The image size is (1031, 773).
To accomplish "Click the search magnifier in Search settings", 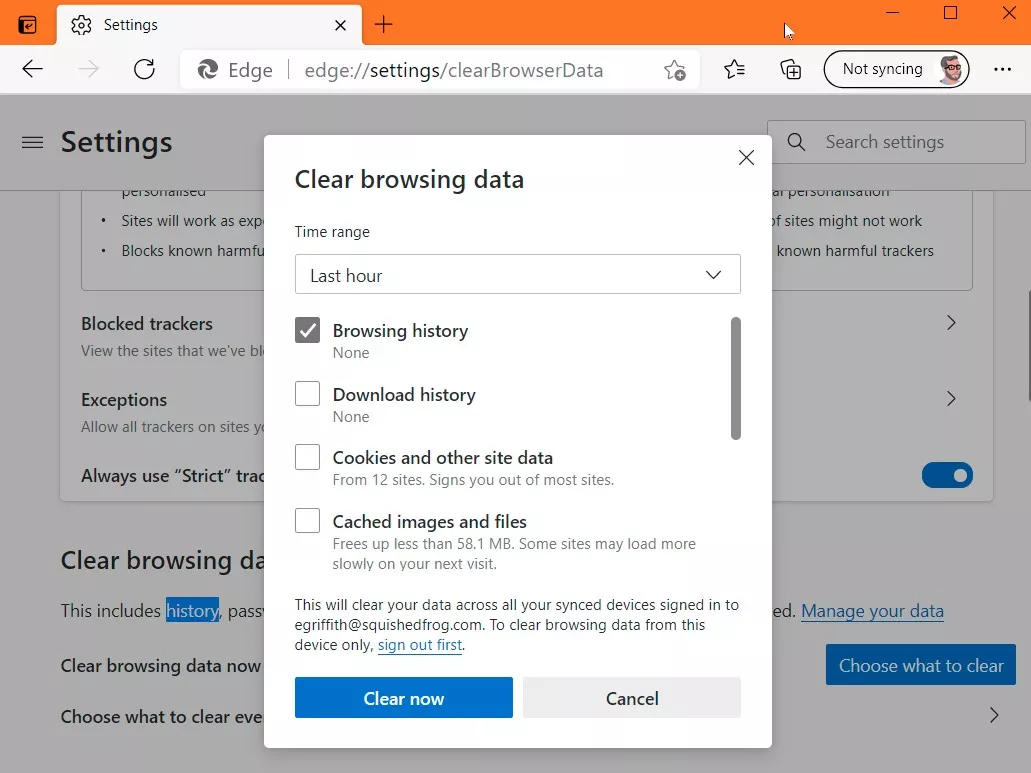I will click(795, 142).
